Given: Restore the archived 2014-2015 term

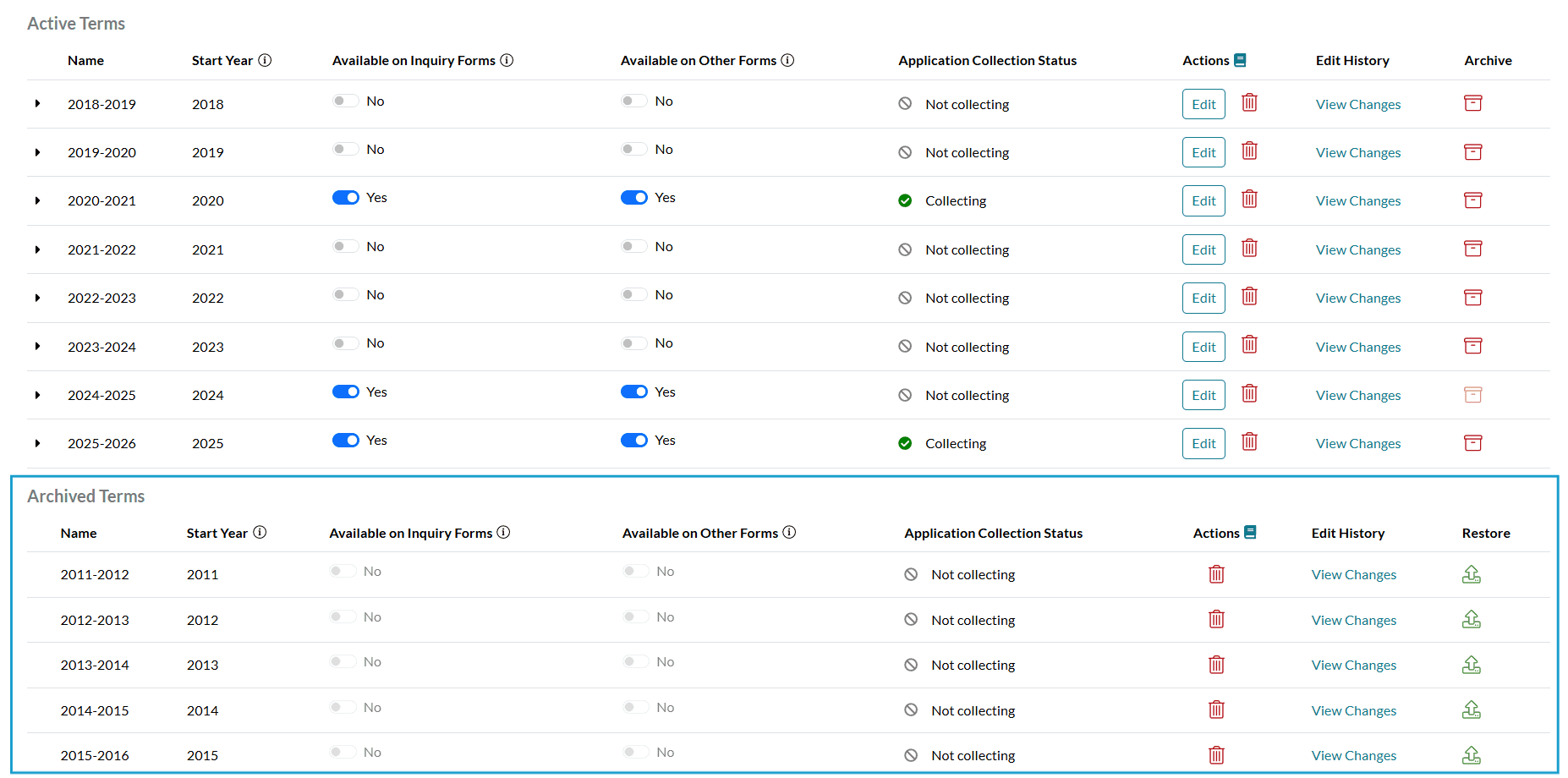Looking at the screenshot, I should [1472, 710].
